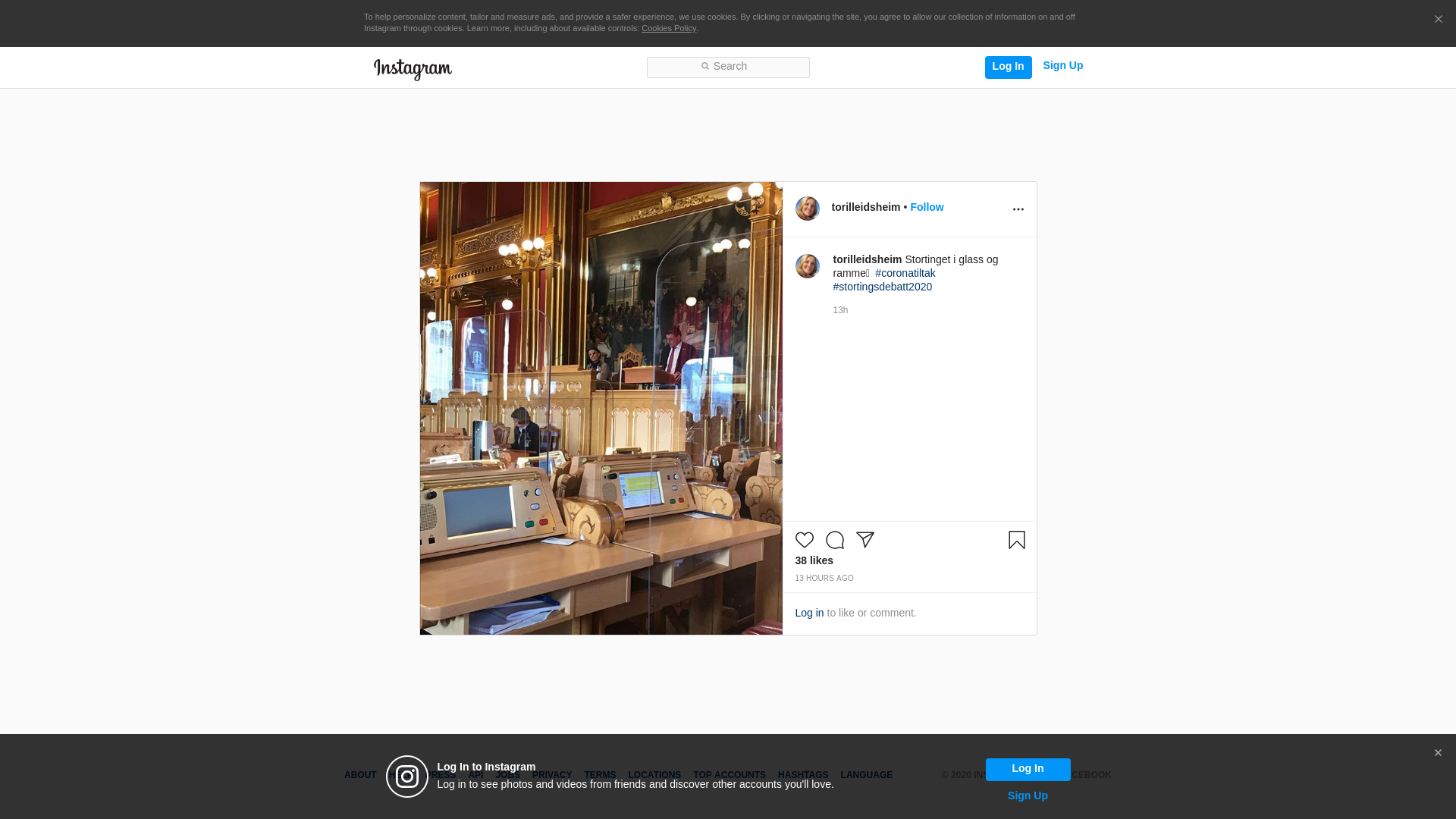The height and width of the screenshot is (819, 1456).
Task: Open the TERMS footer link
Action: click(x=600, y=775)
